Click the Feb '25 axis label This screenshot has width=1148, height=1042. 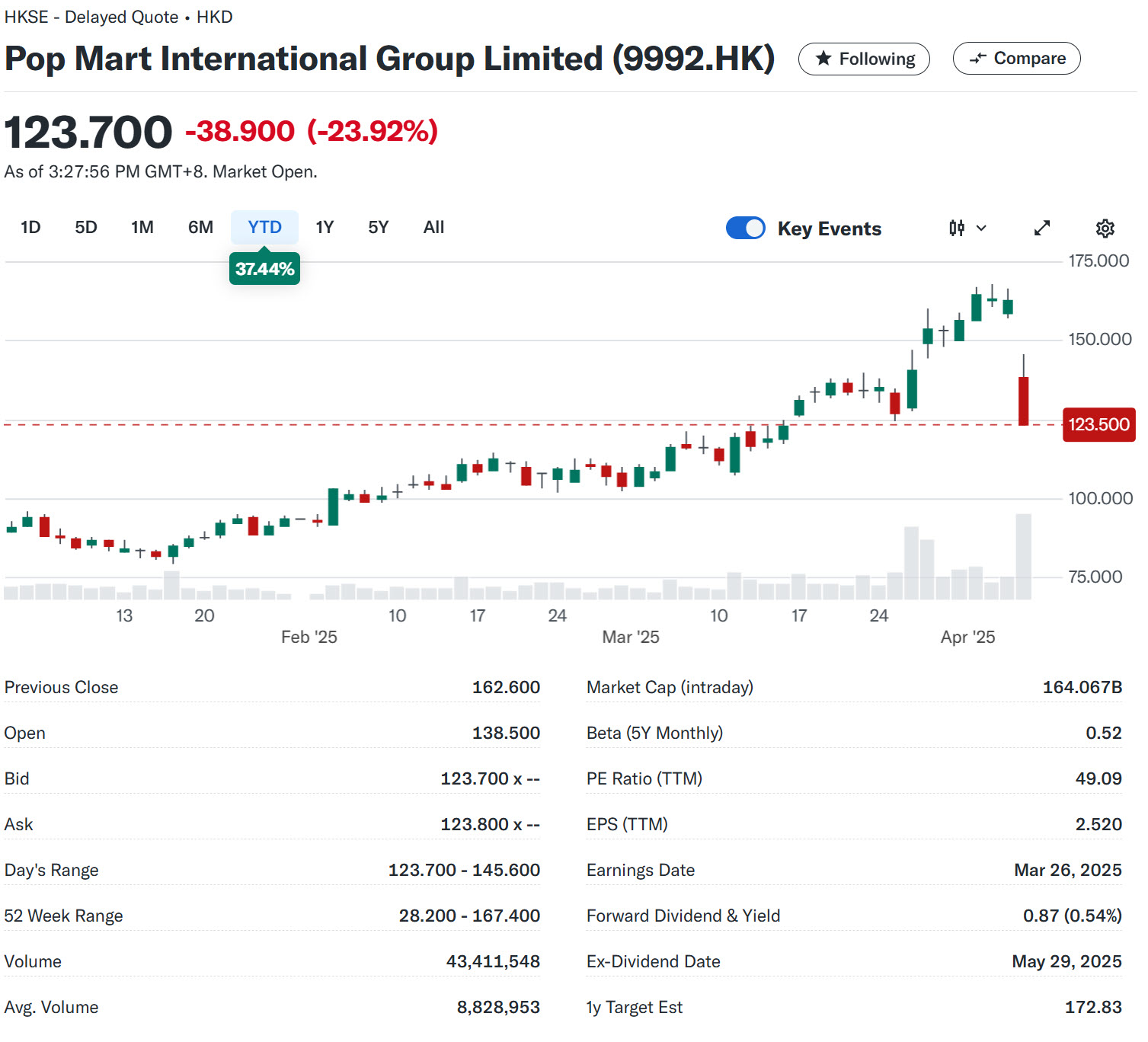(x=309, y=637)
